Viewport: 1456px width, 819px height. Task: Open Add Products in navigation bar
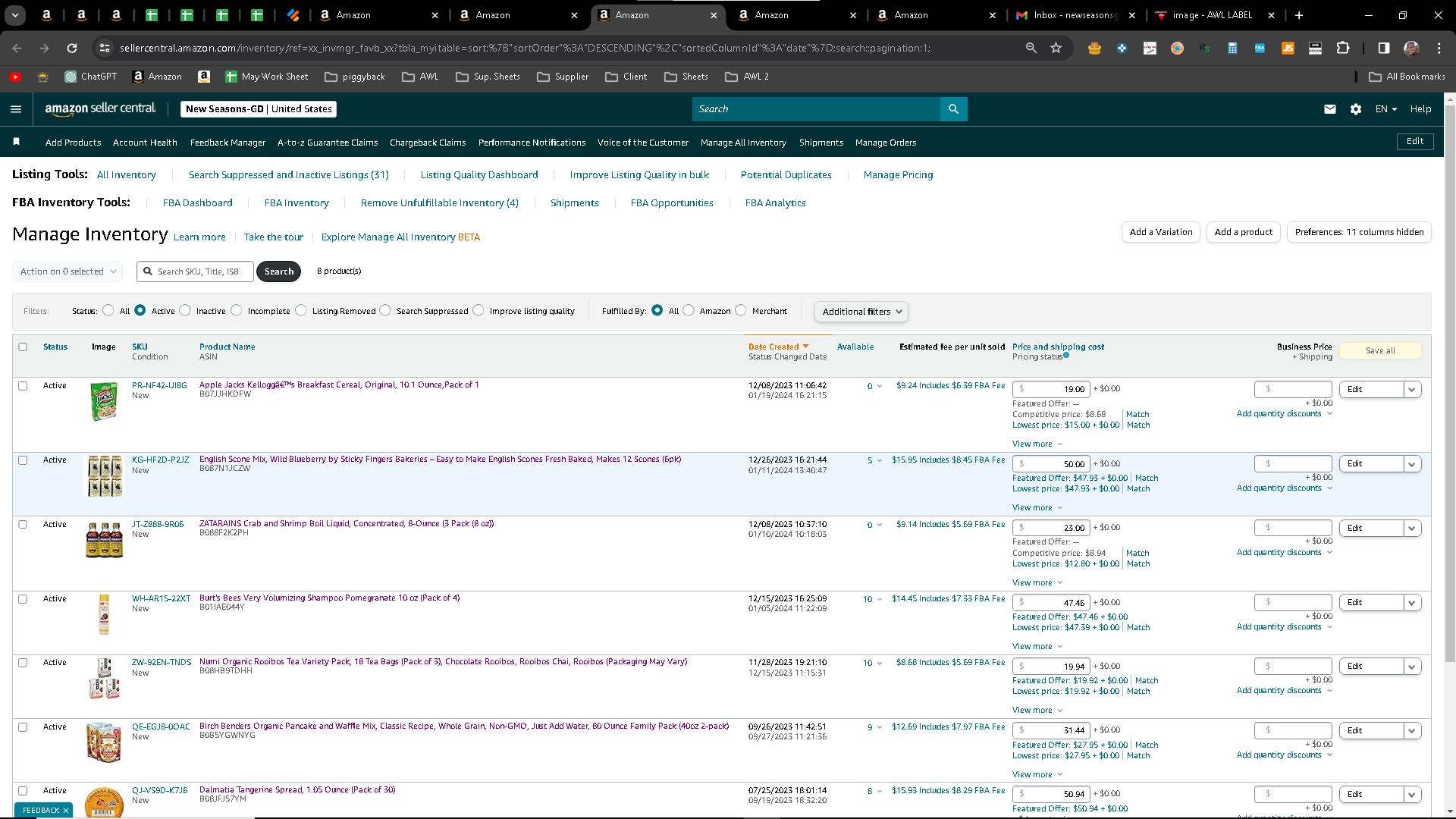pyautogui.click(x=73, y=143)
